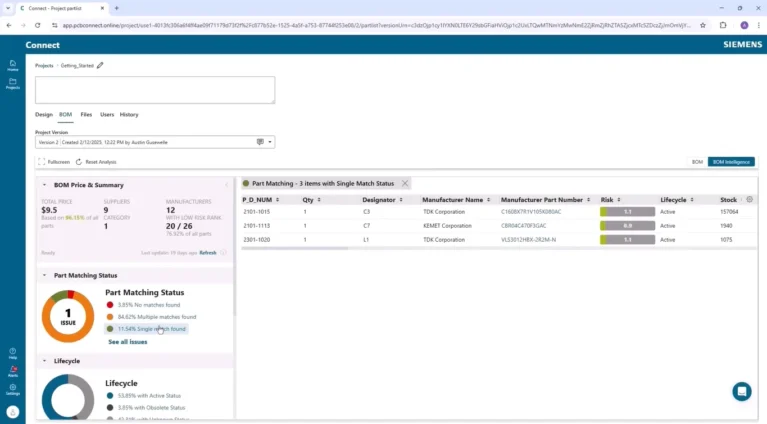Click the Fullscreen icon
This screenshot has height=424, width=767.
(x=42, y=162)
